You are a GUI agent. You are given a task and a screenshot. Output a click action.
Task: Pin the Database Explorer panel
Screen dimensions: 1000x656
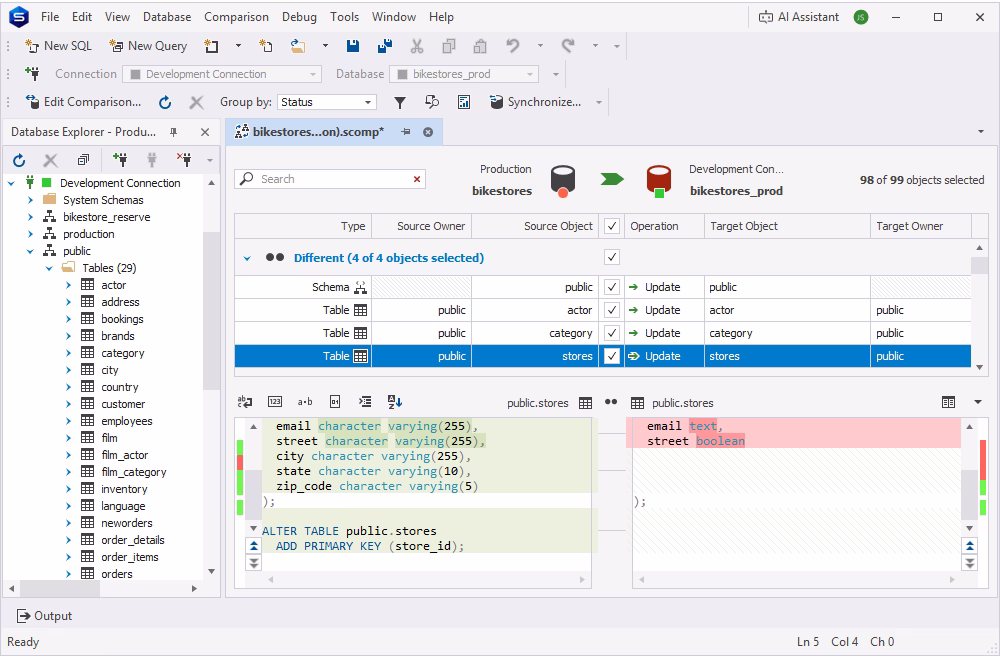click(x=173, y=132)
